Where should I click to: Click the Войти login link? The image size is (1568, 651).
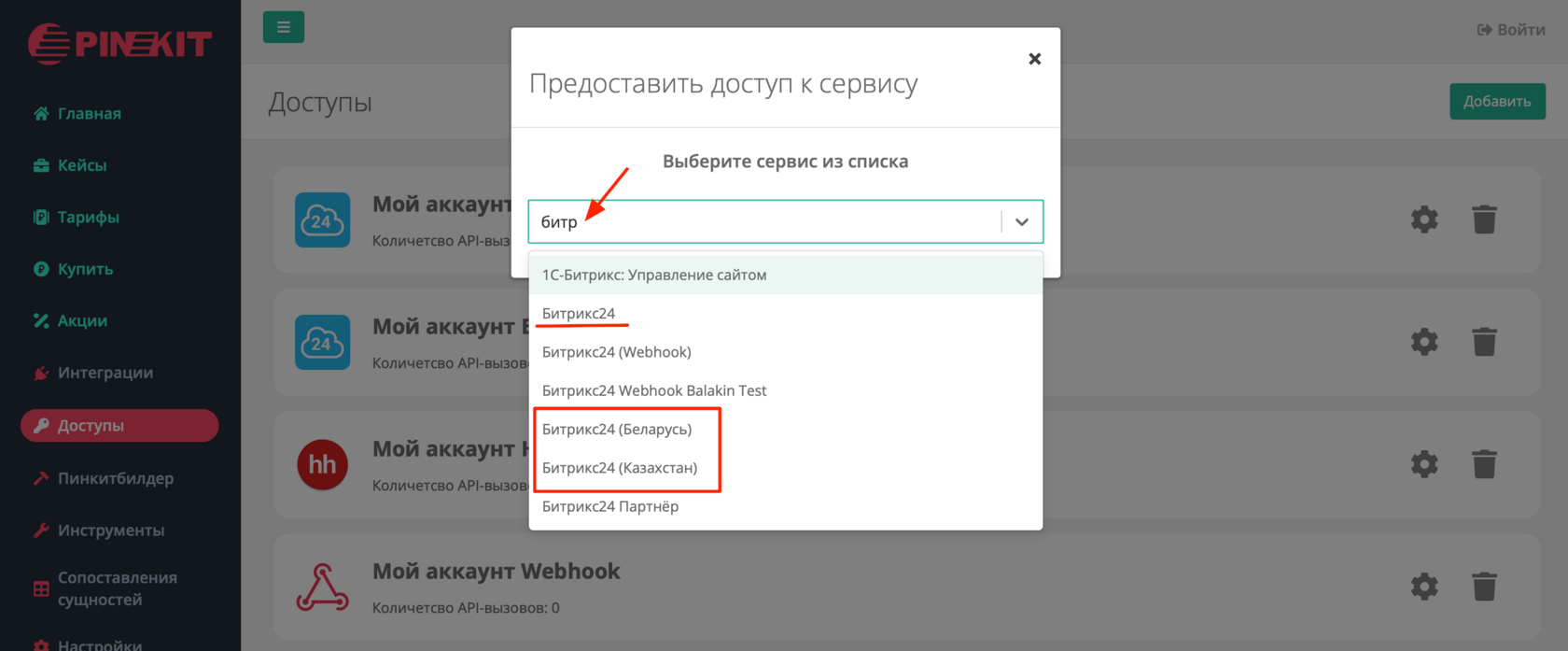pos(1511,30)
